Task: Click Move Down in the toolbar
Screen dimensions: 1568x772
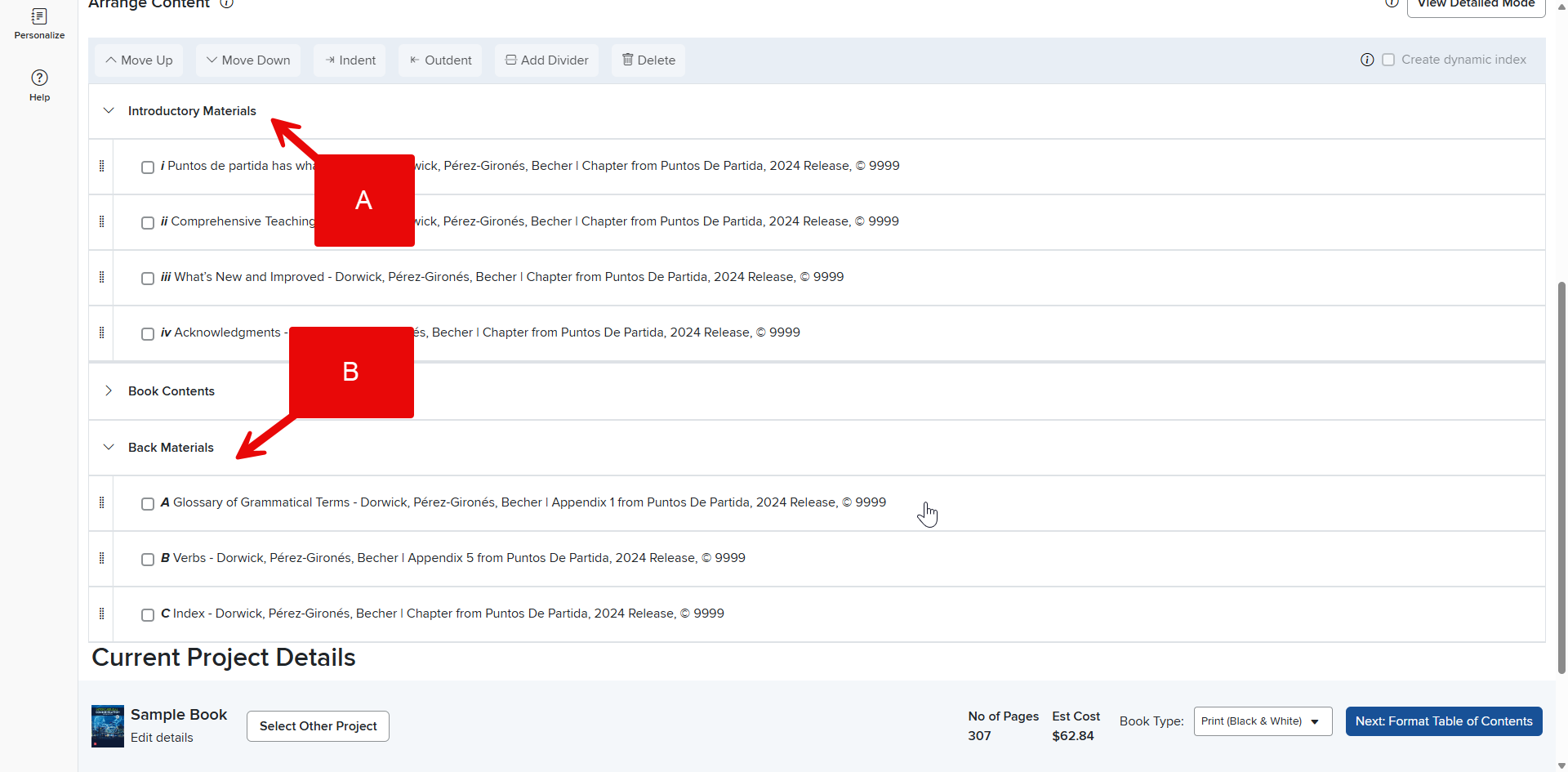Action: pyautogui.click(x=248, y=60)
